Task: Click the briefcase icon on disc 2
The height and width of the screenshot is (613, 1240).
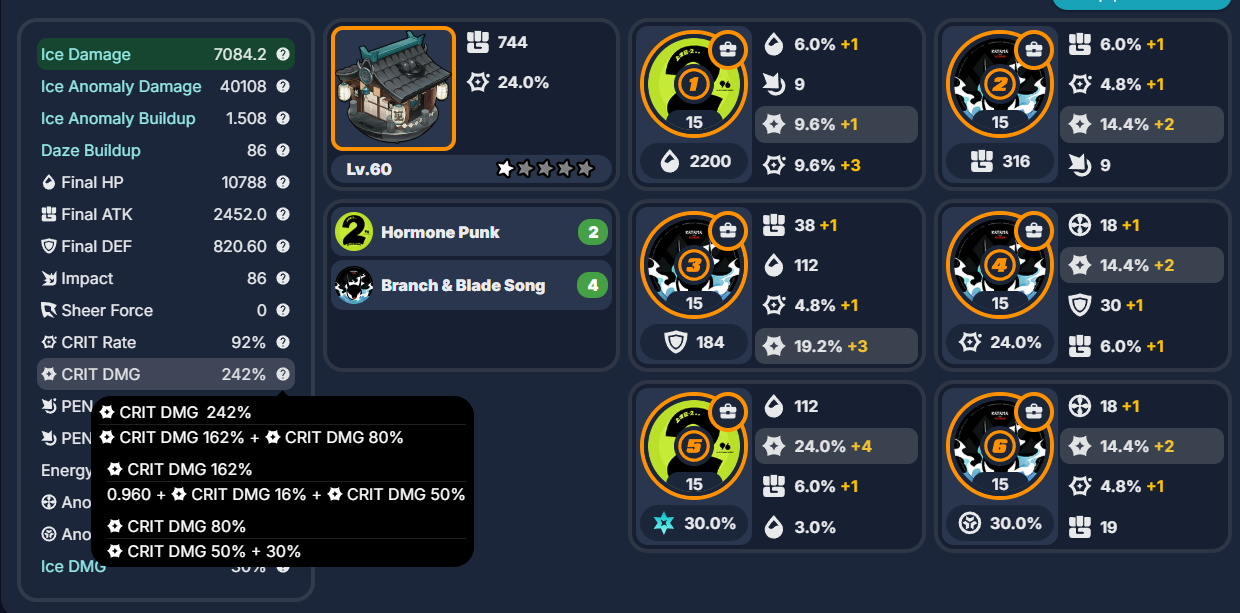Action: coord(1035,49)
